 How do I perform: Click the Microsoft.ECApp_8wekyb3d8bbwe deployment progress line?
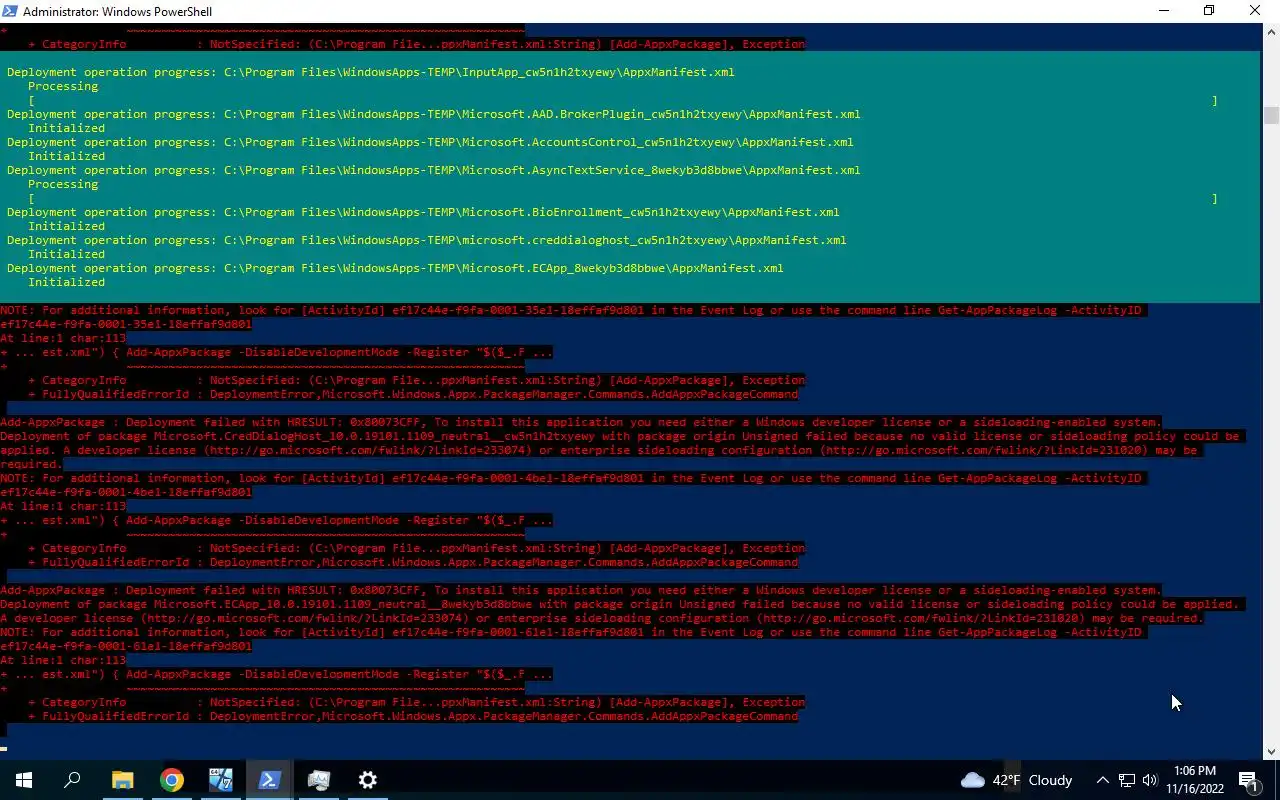point(395,268)
